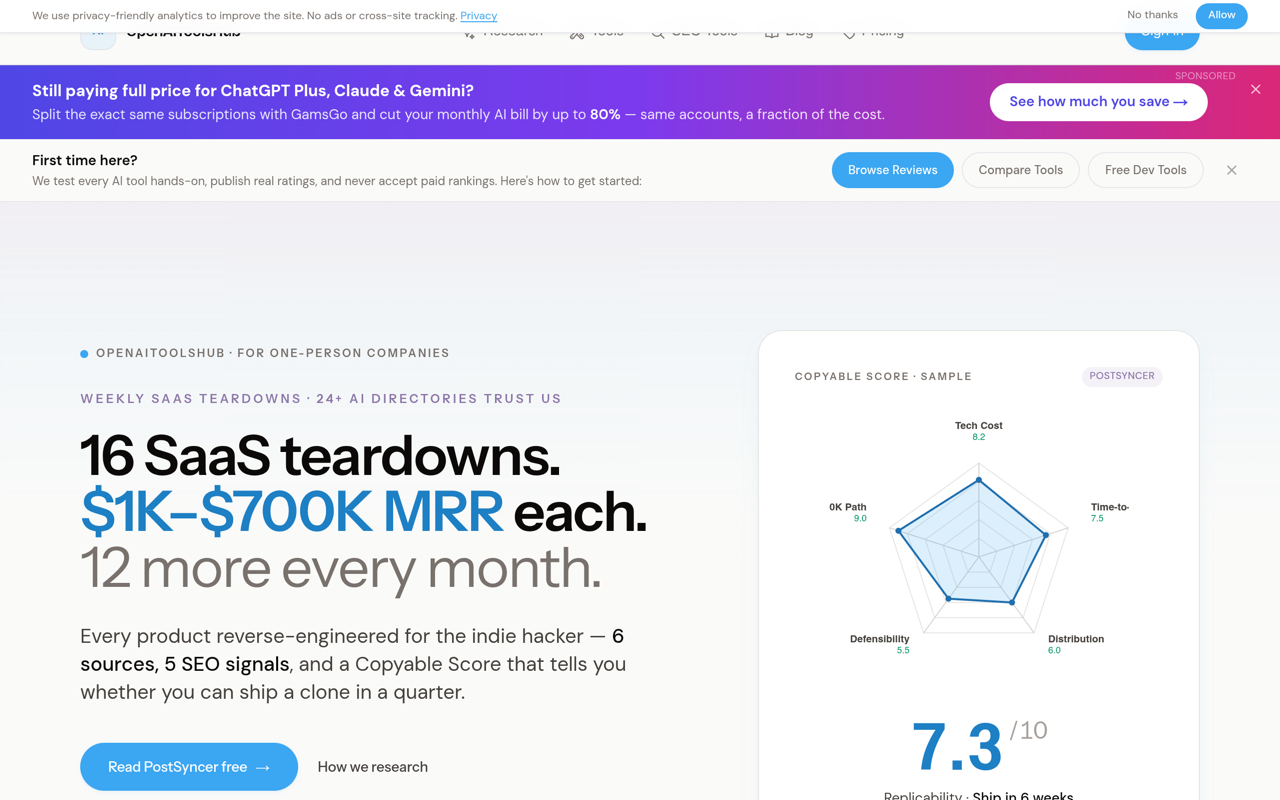Click 'COPYABLE SCORE · SAMPLE' card title
The height and width of the screenshot is (800, 1280).
click(883, 377)
